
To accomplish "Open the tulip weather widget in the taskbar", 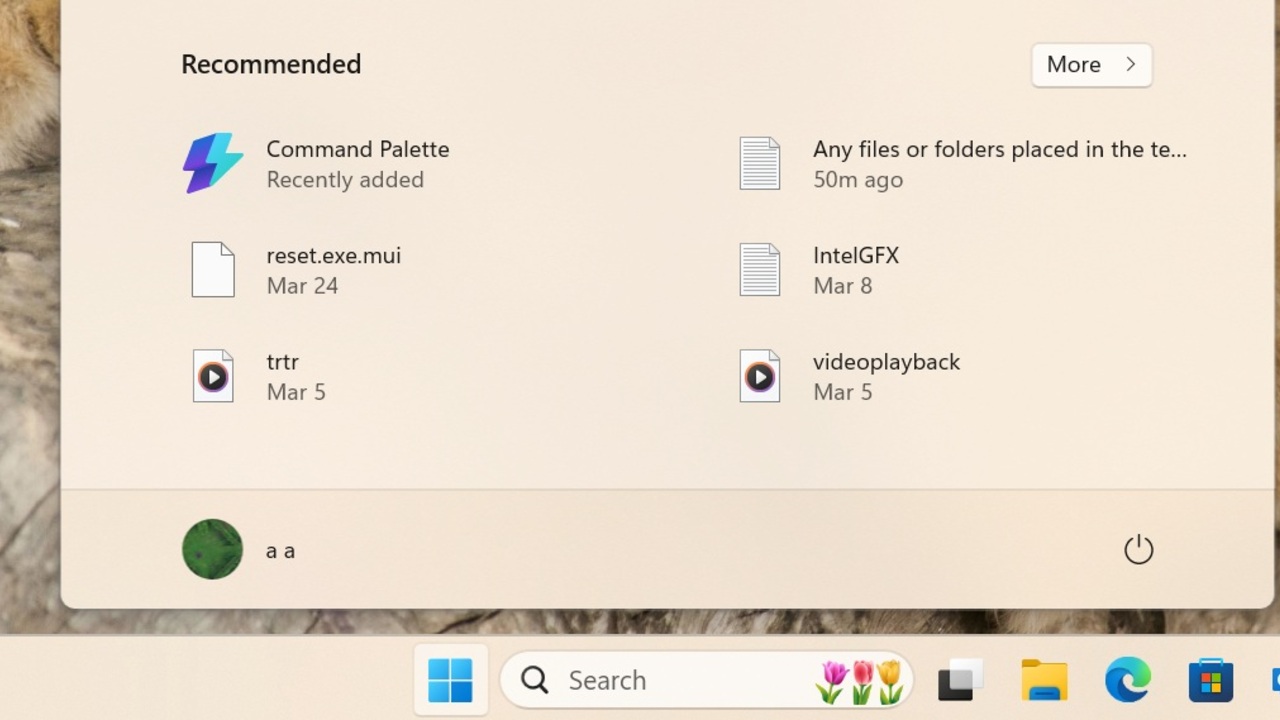I will click(x=858, y=680).
